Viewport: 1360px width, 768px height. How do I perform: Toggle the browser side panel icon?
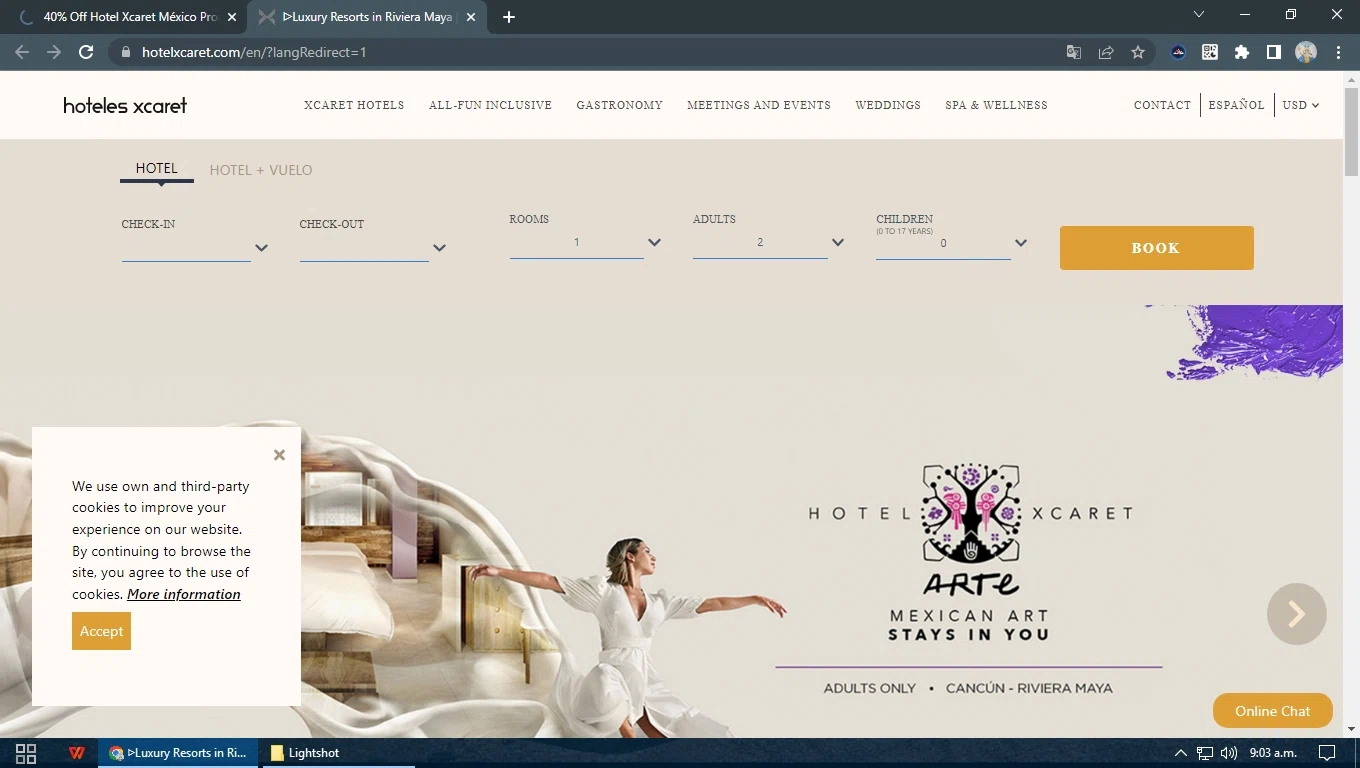[1274, 52]
